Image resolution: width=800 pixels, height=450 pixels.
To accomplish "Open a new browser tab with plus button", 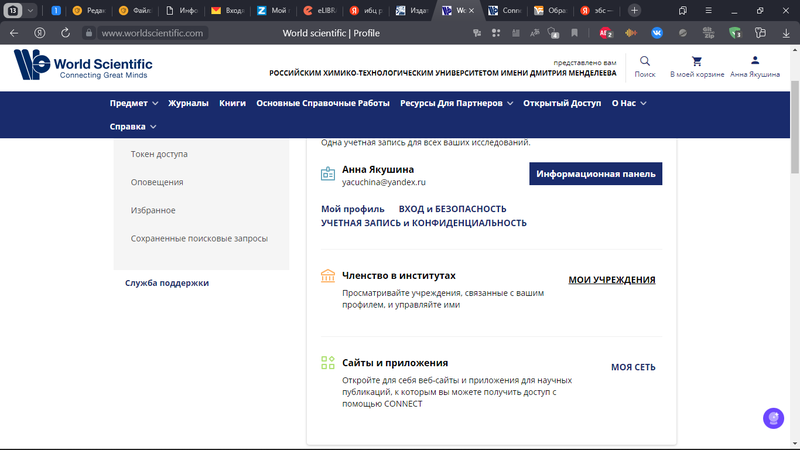I will click(x=635, y=10).
